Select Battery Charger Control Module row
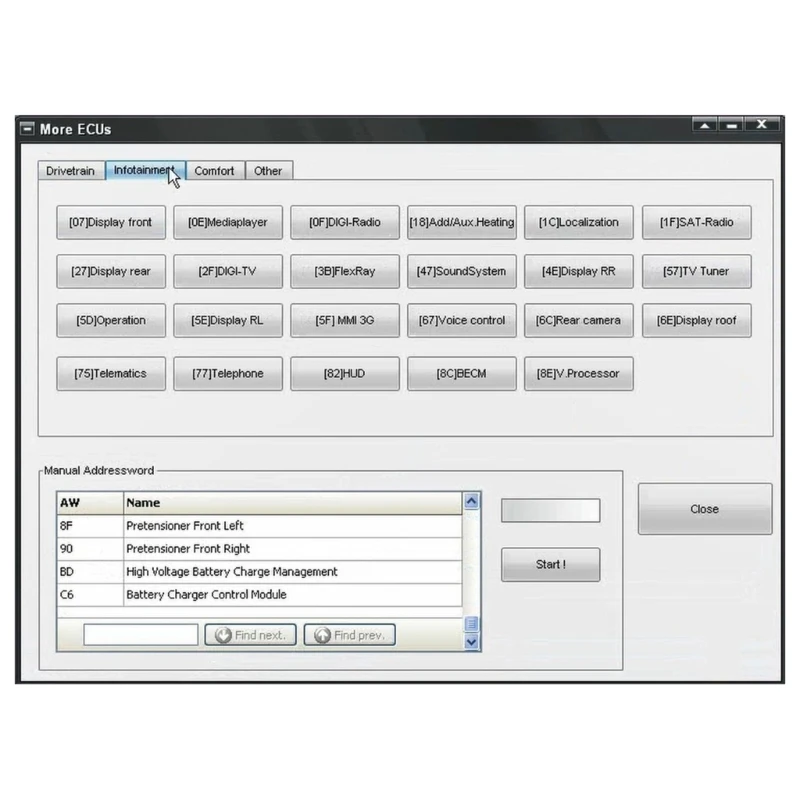This screenshot has width=800, height=800. pos(259,595)
